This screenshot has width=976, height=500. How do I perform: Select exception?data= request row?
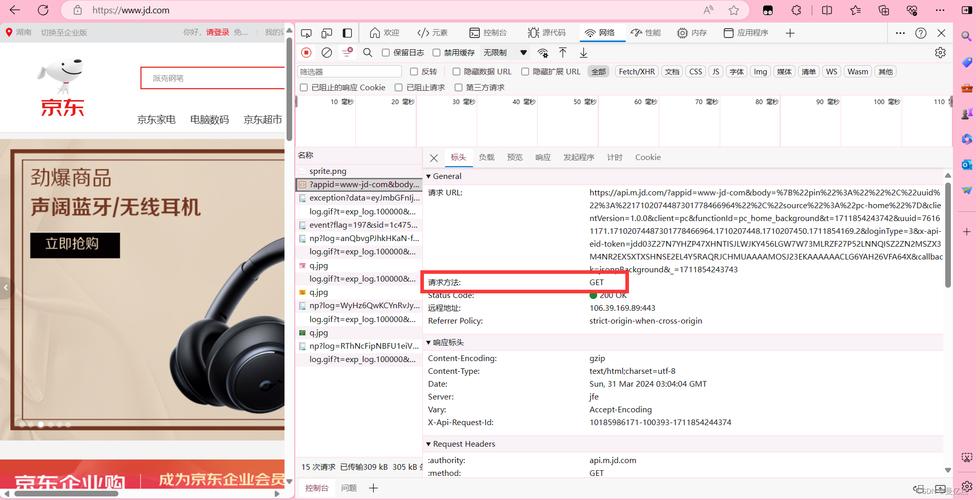(359, 198)
